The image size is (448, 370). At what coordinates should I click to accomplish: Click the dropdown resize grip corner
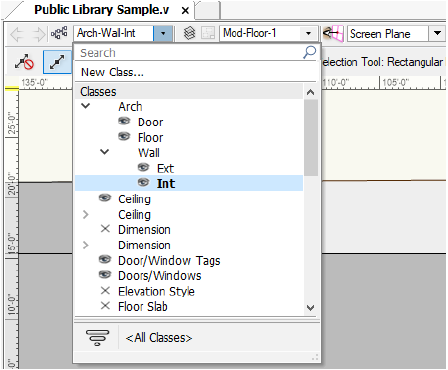pos(315,358)
